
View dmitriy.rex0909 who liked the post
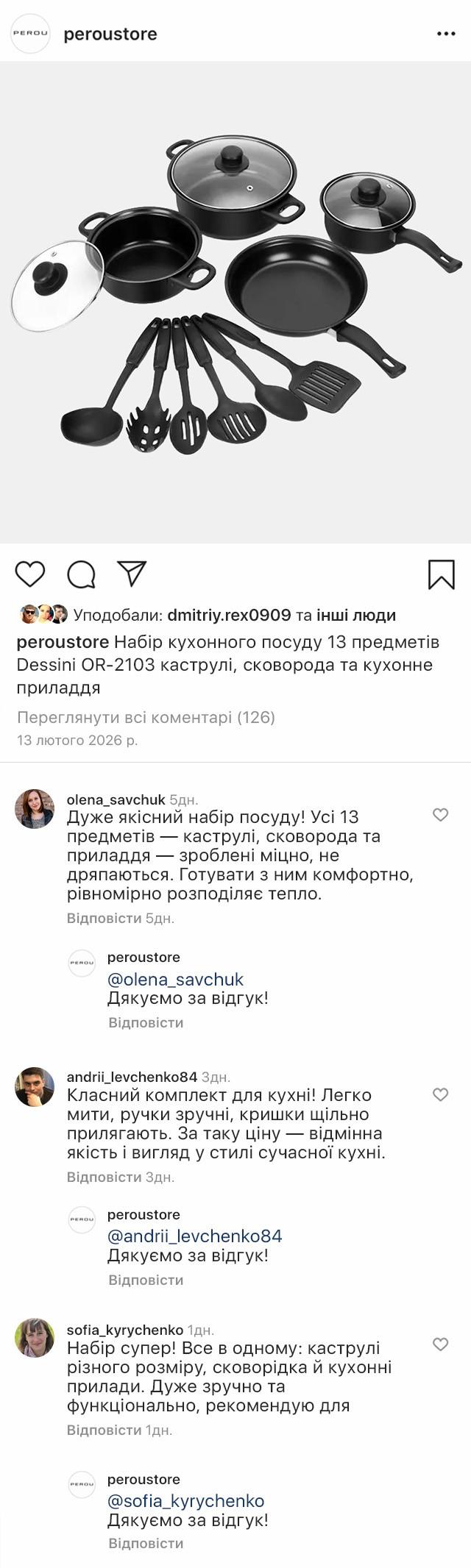229,615
